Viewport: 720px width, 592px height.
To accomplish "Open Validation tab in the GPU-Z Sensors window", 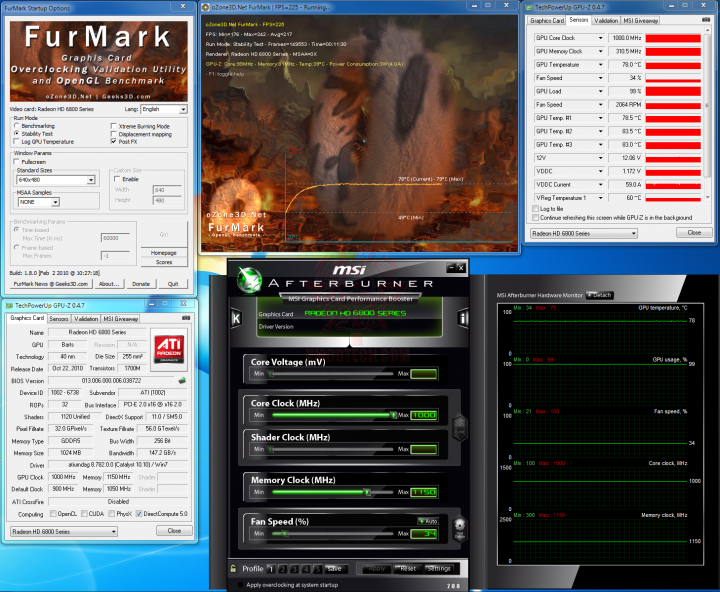I will [606, 20].
